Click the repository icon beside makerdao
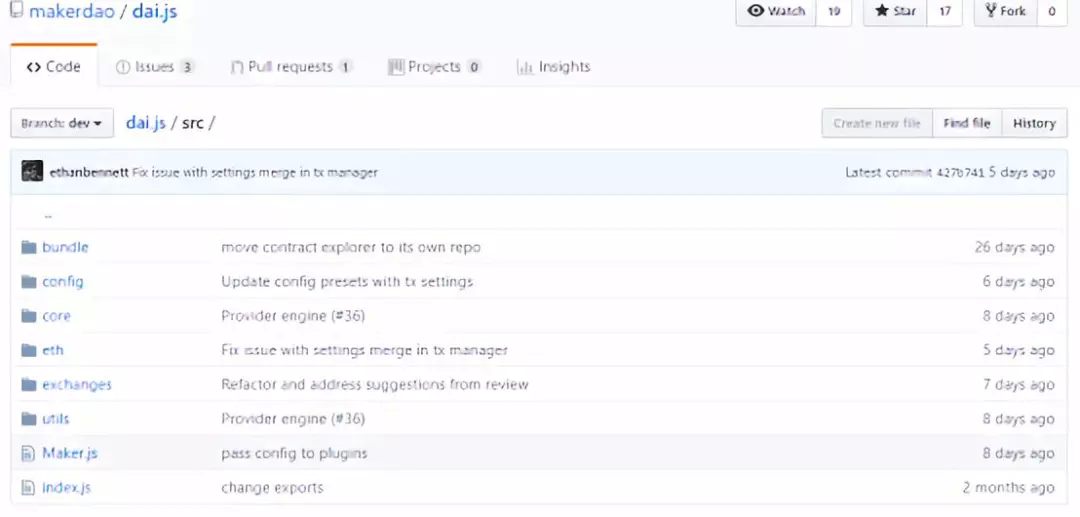 coord(17,10)
